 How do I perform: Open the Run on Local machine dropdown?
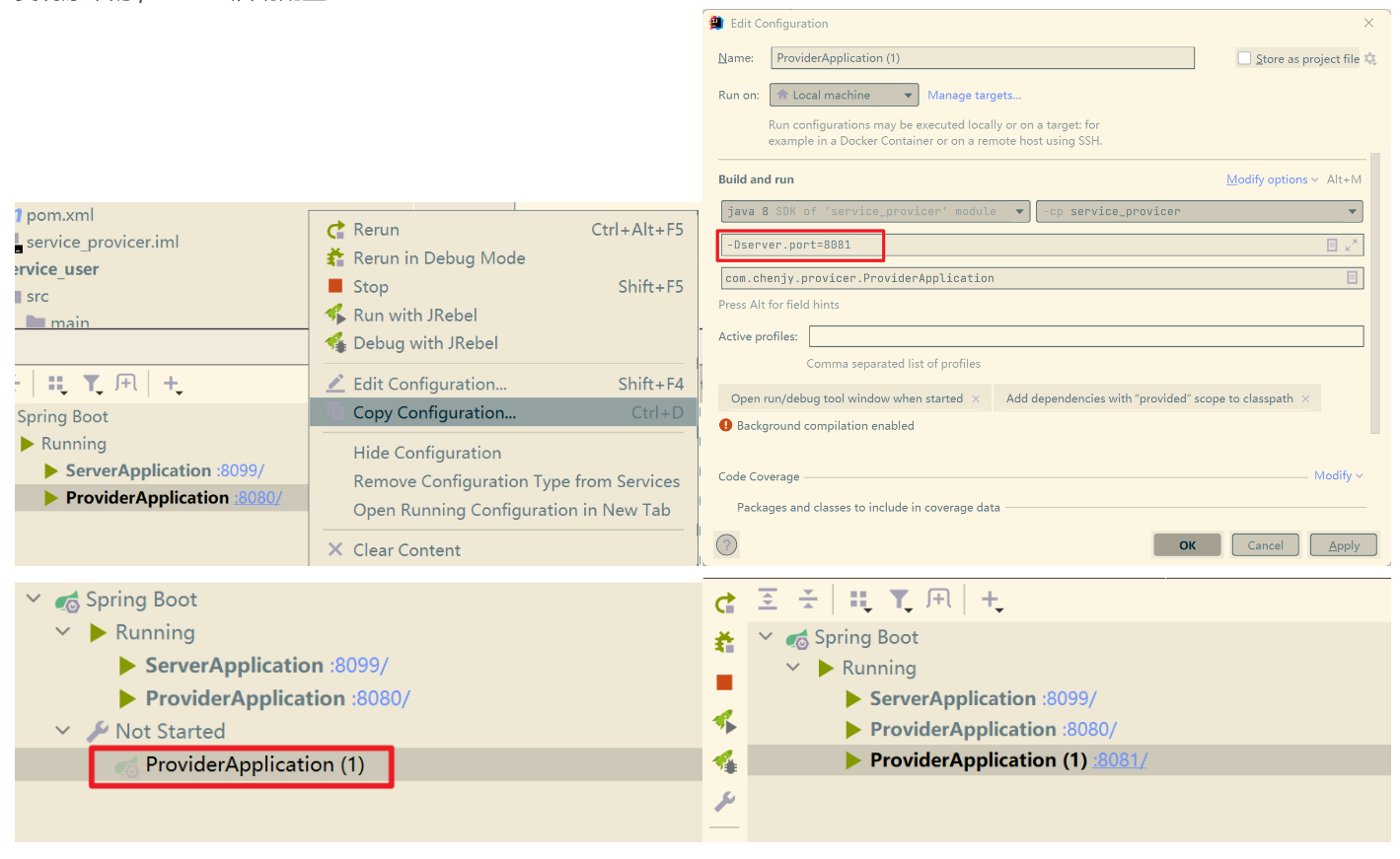coord(844,95)
